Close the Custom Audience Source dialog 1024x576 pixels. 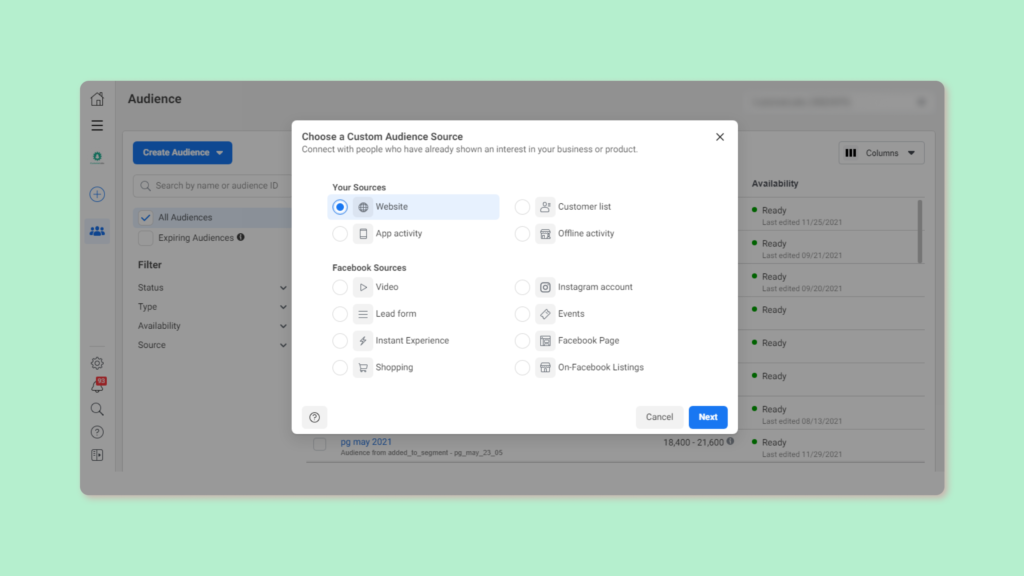pyautogui.click(x=720, y=137)
